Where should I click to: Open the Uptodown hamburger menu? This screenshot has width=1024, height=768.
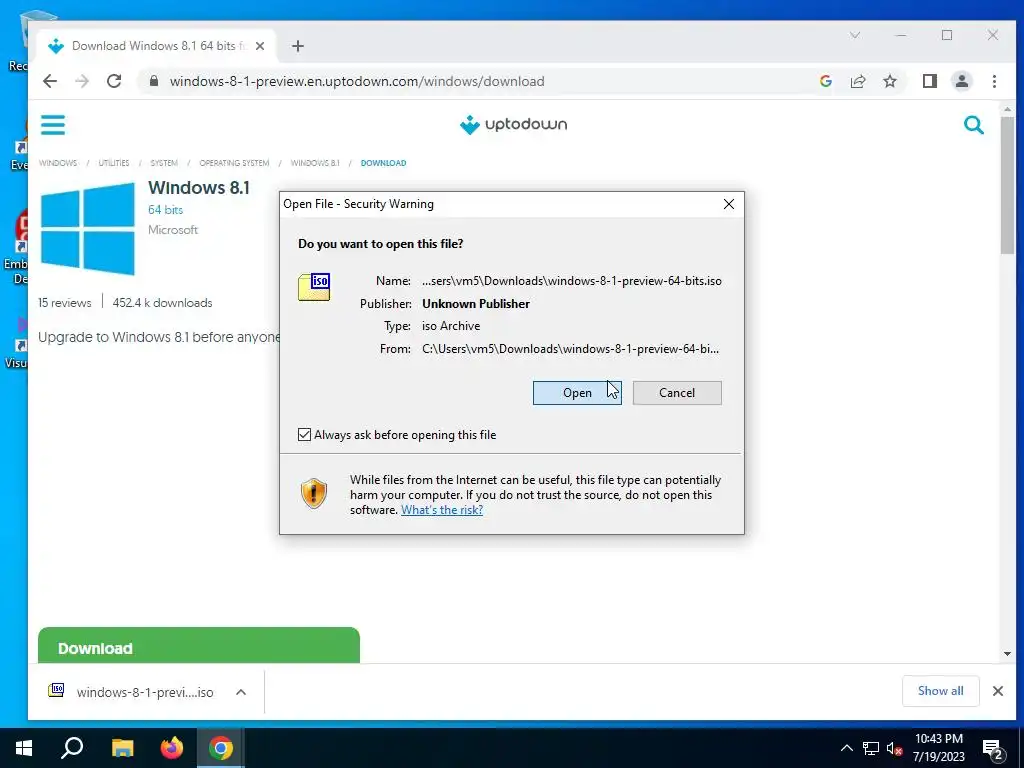click(53, 125)
